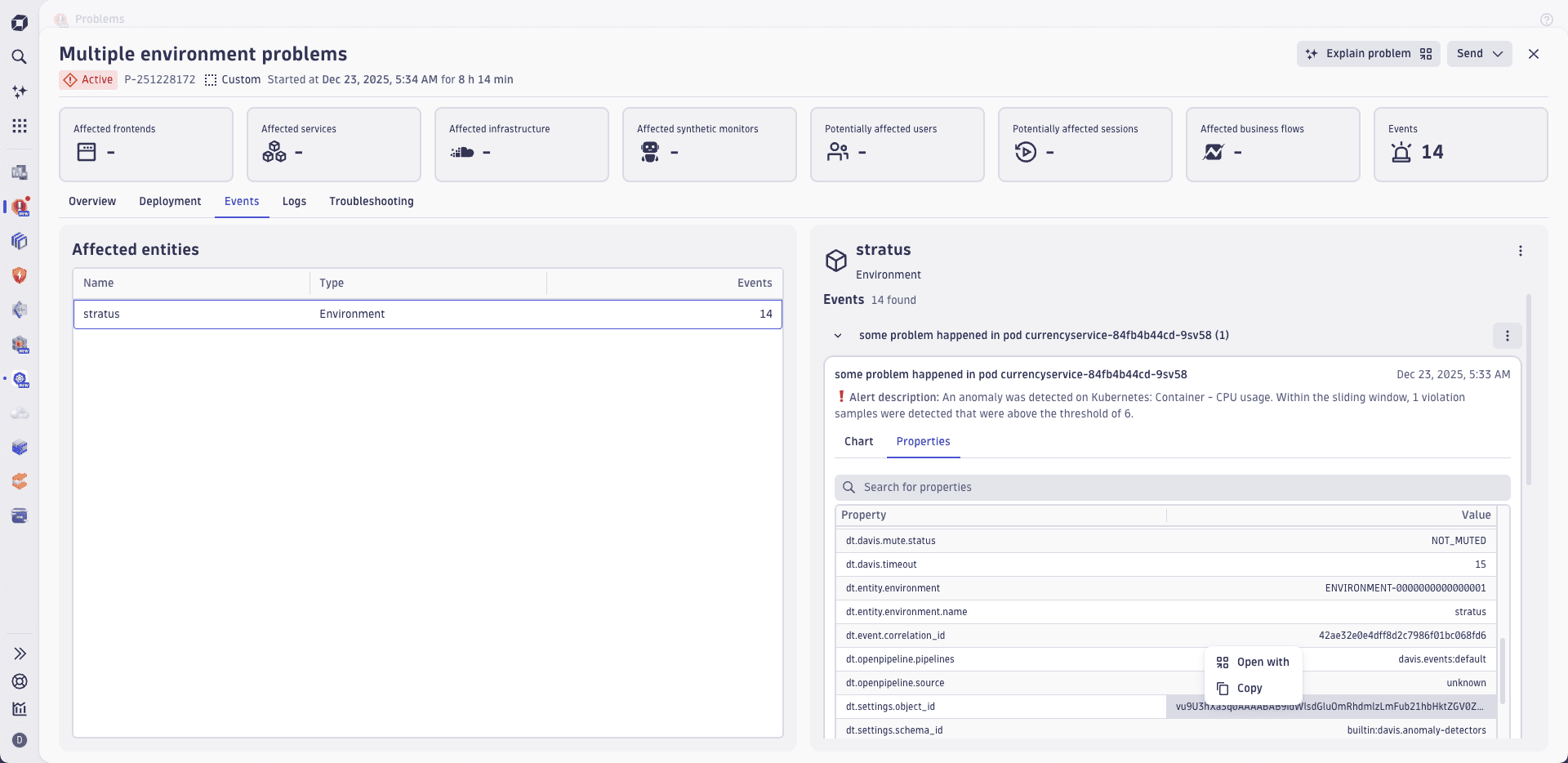Screen dimensions: 1568x763
Task: Click the event group three-dot options button
Action: (x=1507, y=336)
